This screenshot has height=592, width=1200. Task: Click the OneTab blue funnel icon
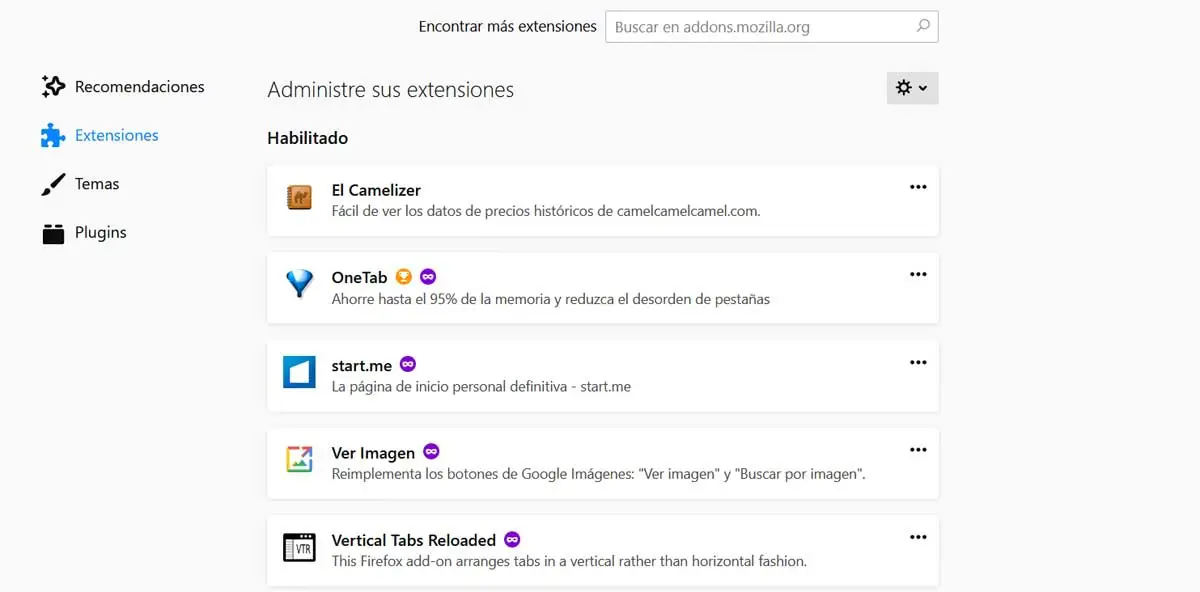[299, 285]
